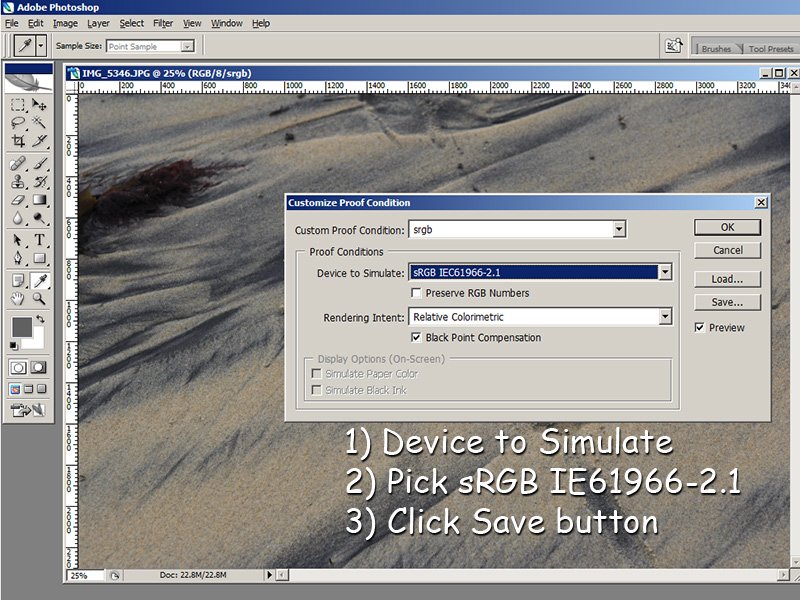Image resolution: width=800 pixels, height=600 pixels.
Task: Open the Device to Simulate dropdown
Action: [664, 272]
